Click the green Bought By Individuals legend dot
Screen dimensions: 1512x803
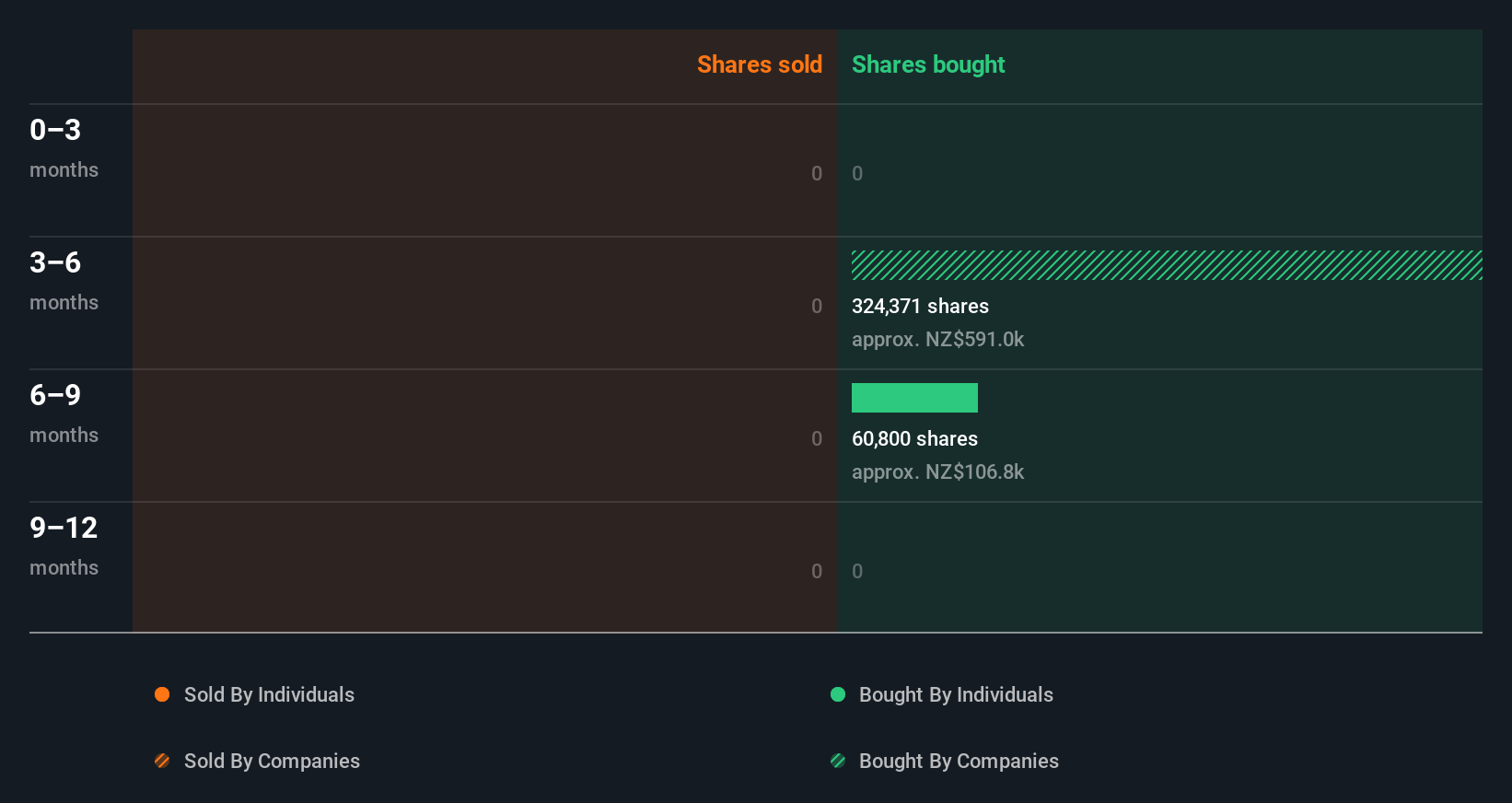pyautogui.click(x=838, y=694)
